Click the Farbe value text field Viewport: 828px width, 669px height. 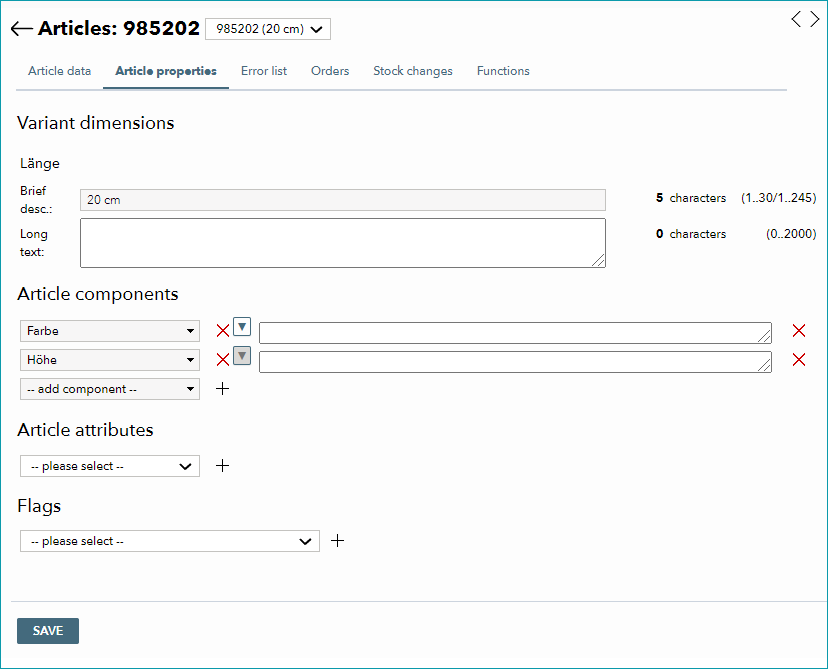(515, 333)
